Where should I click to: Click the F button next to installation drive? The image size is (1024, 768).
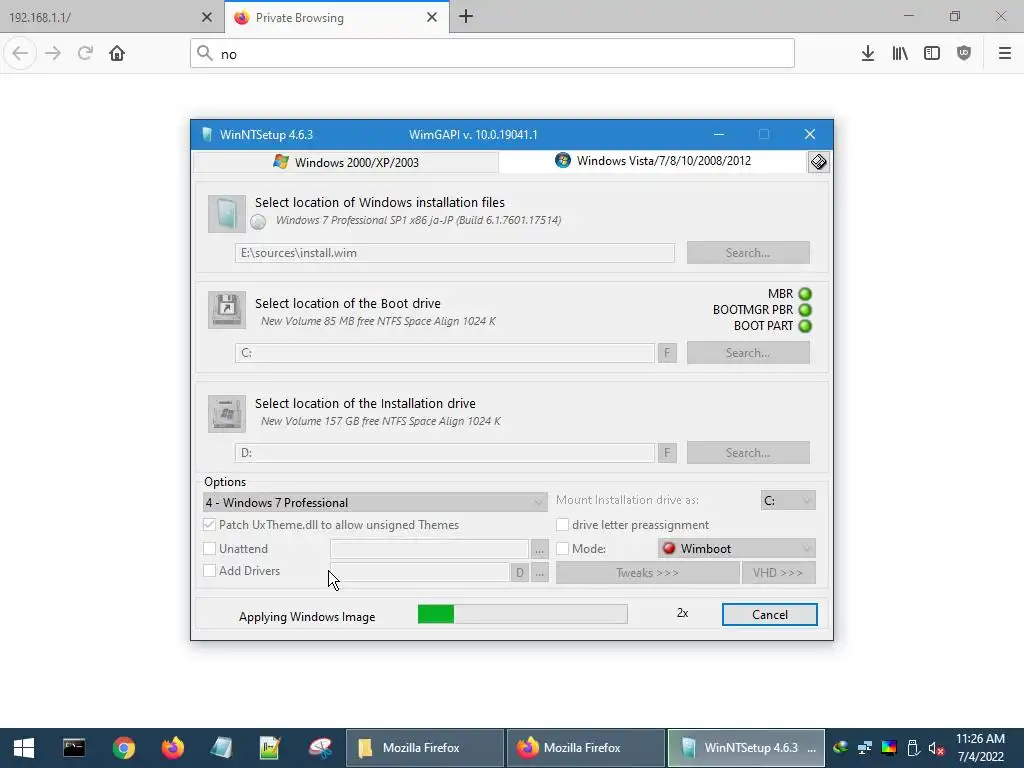click(667, 453)
